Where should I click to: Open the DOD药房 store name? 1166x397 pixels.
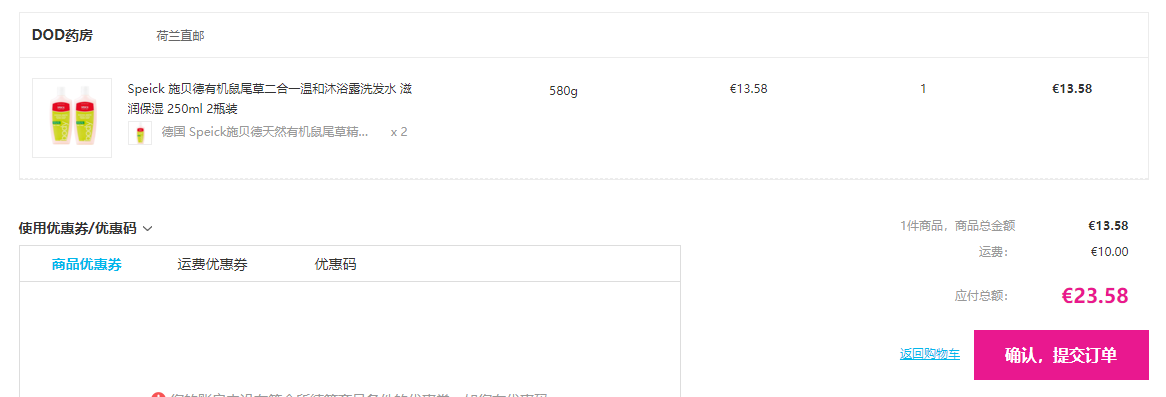pos(62,35)
